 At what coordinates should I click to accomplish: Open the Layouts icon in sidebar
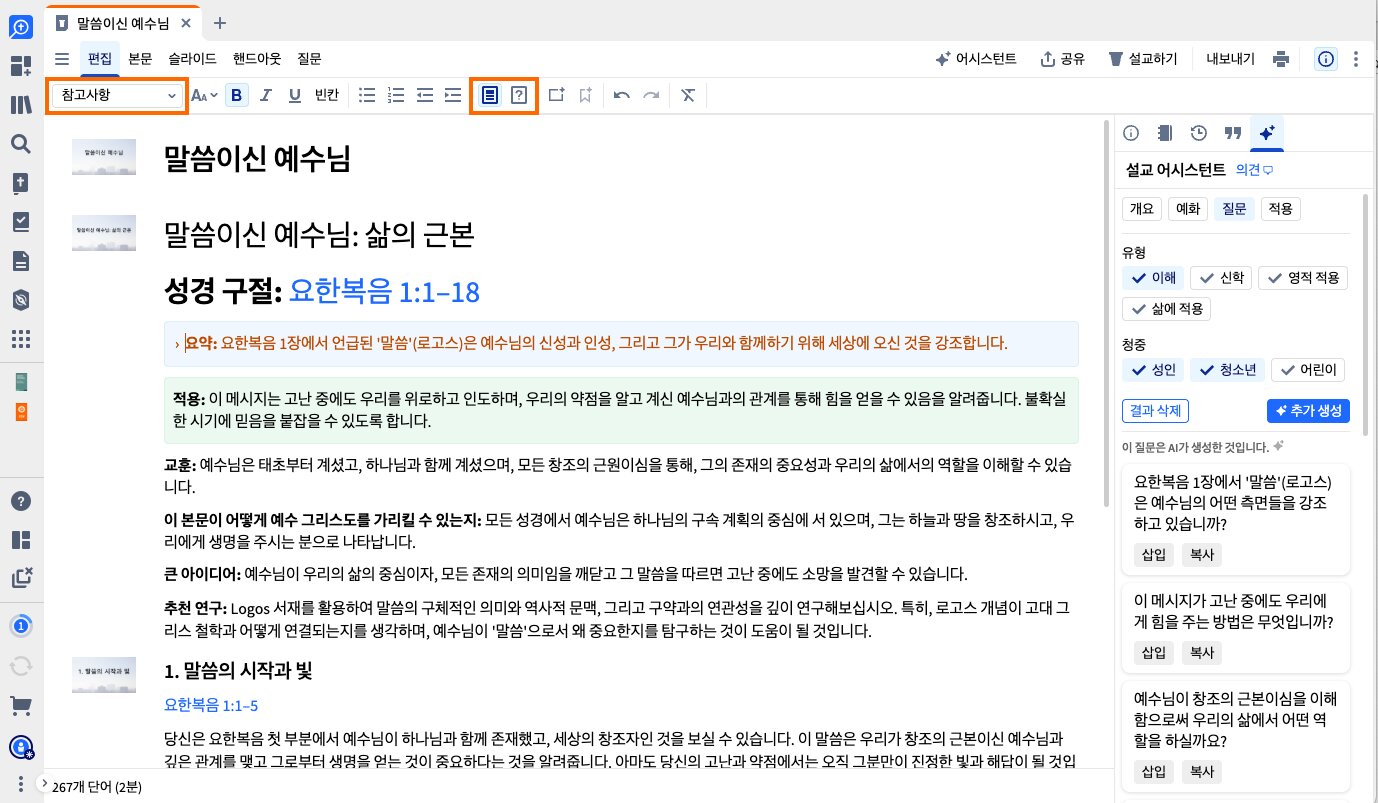[21, 540]
